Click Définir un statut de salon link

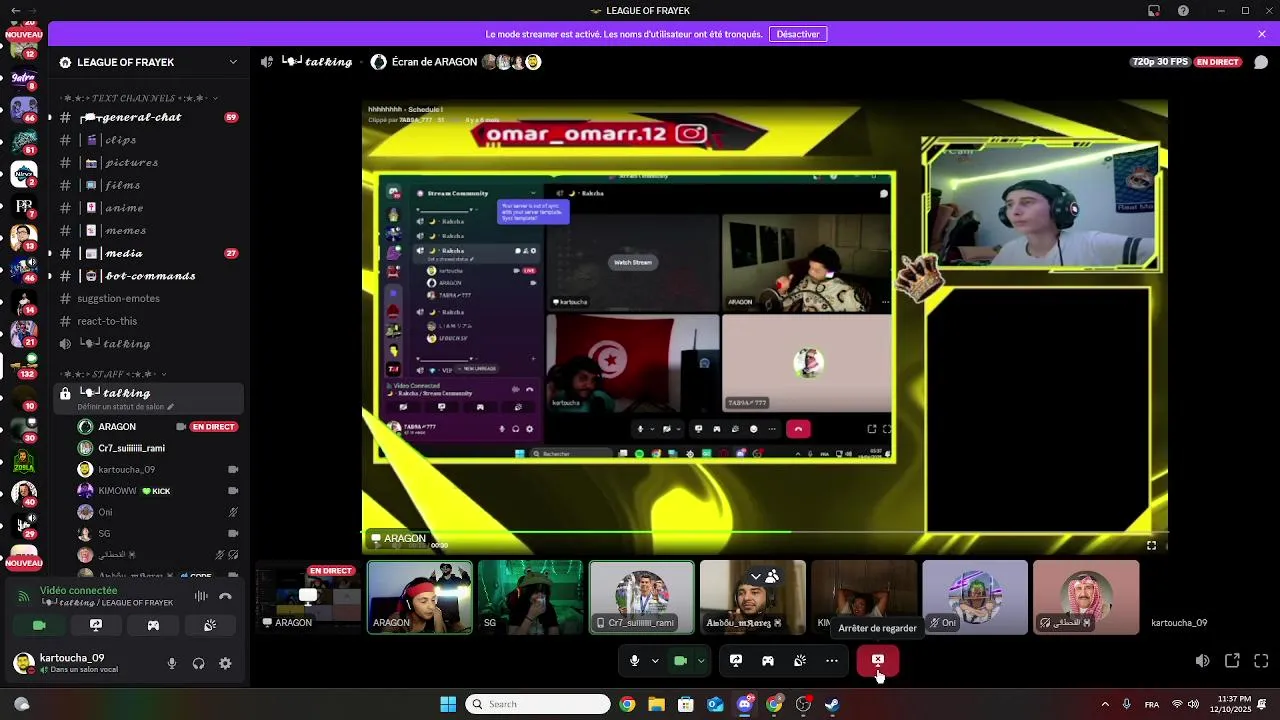(x=126, y=407)
